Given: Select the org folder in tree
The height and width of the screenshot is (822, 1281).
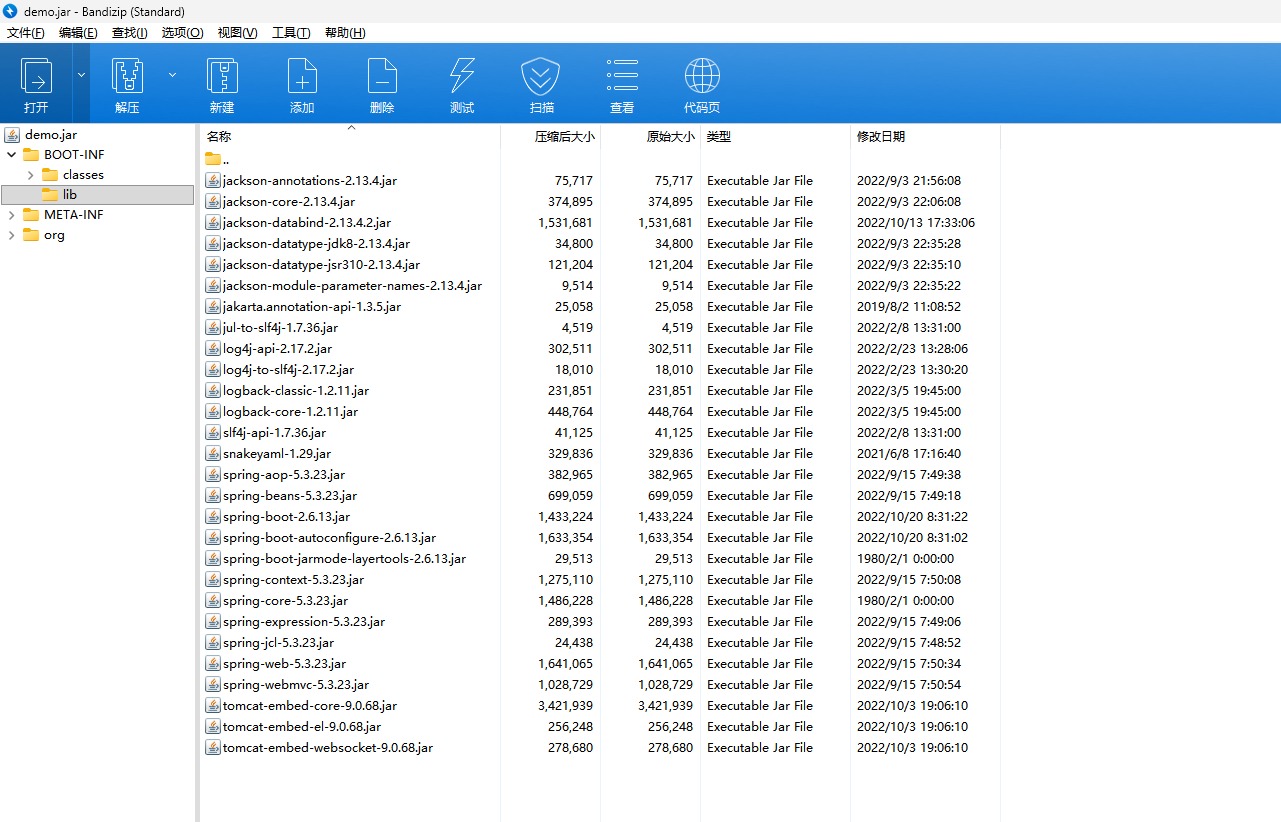Looking at the screenshot, I should click(54, 235).
